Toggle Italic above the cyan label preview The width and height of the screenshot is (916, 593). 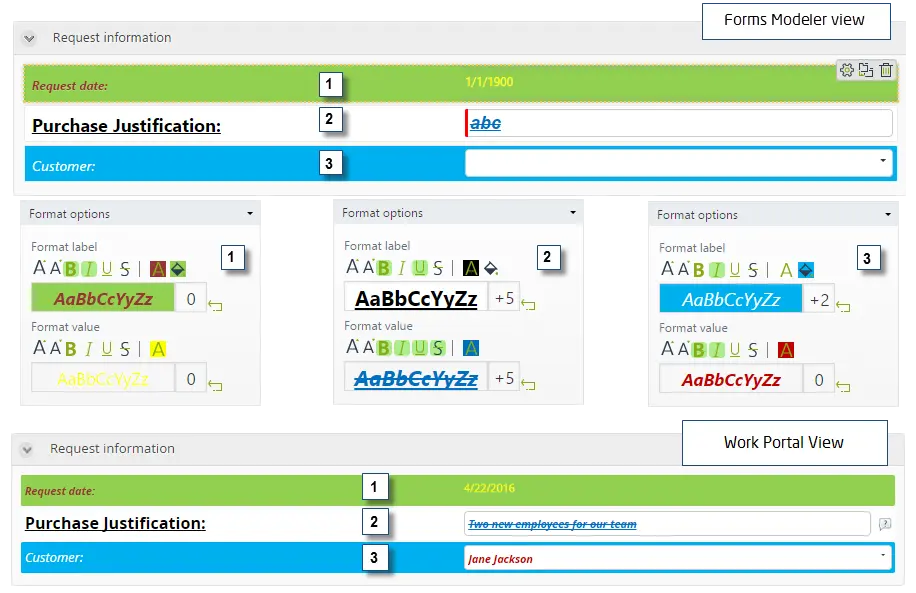point(717,269)
